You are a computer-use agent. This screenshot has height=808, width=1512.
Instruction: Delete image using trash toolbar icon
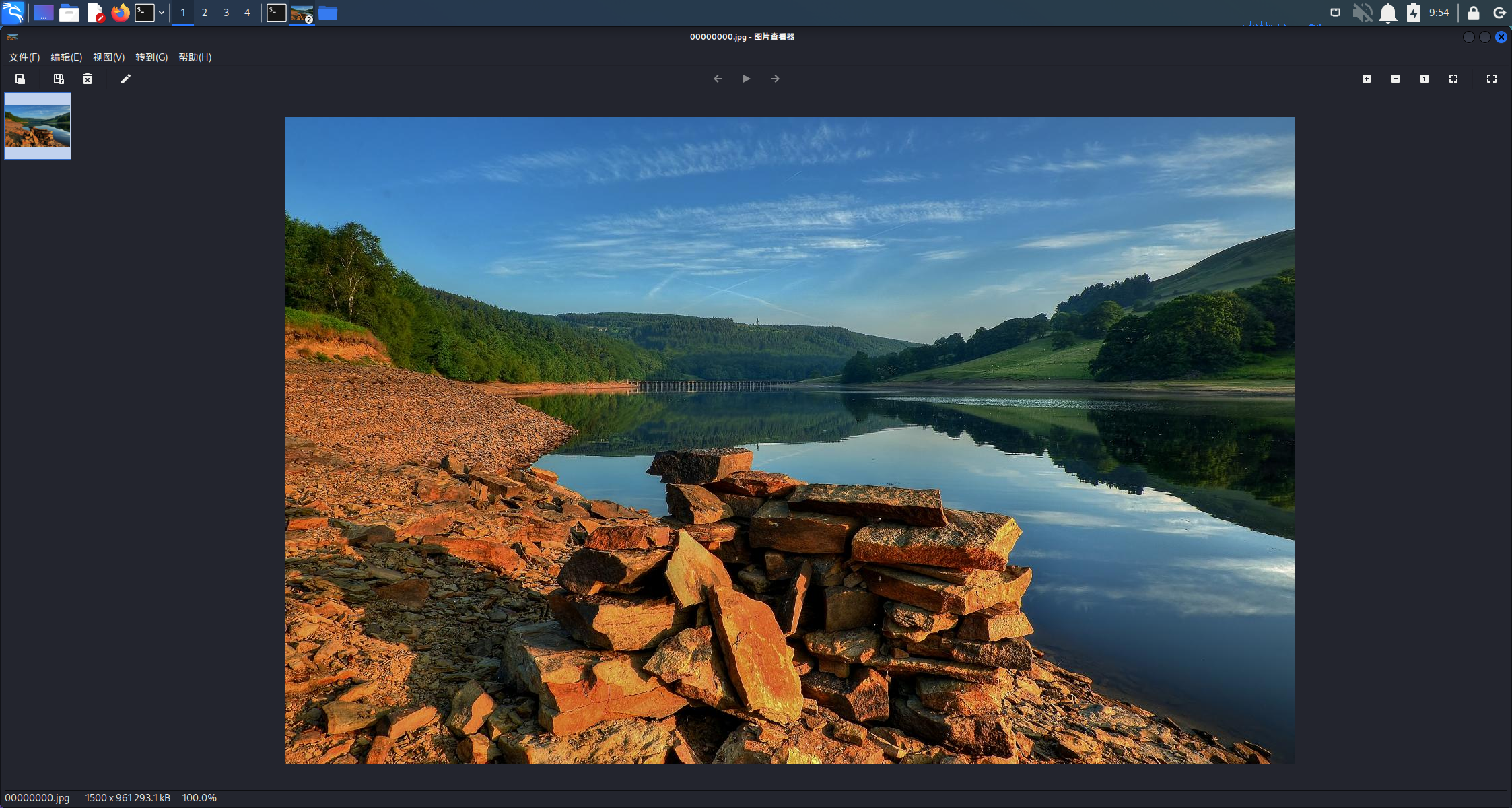pos(88,79)
